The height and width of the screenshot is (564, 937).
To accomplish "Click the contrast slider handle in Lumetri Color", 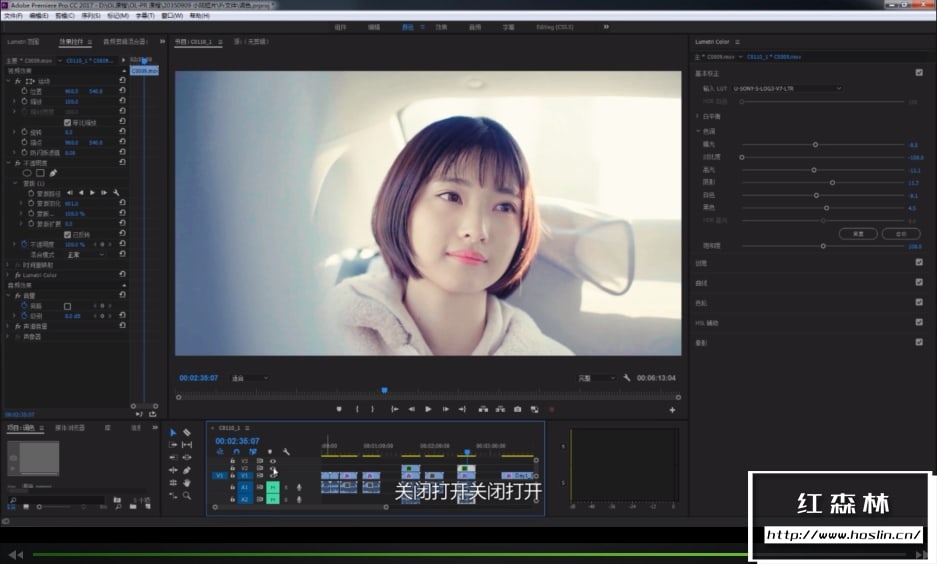I will (x=742, y=157).
